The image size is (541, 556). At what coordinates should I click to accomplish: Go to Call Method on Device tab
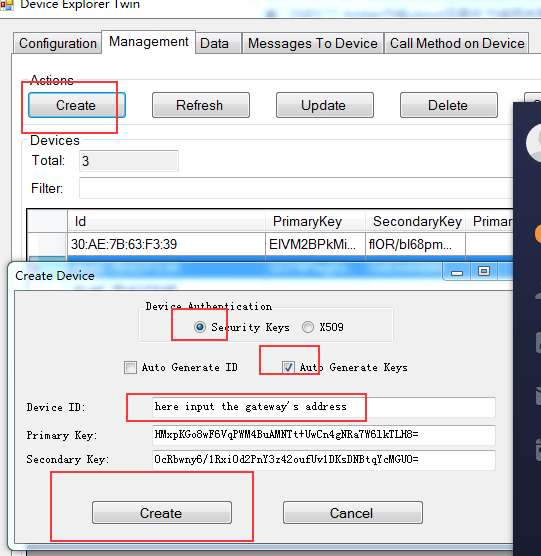[x=457, y=43]
